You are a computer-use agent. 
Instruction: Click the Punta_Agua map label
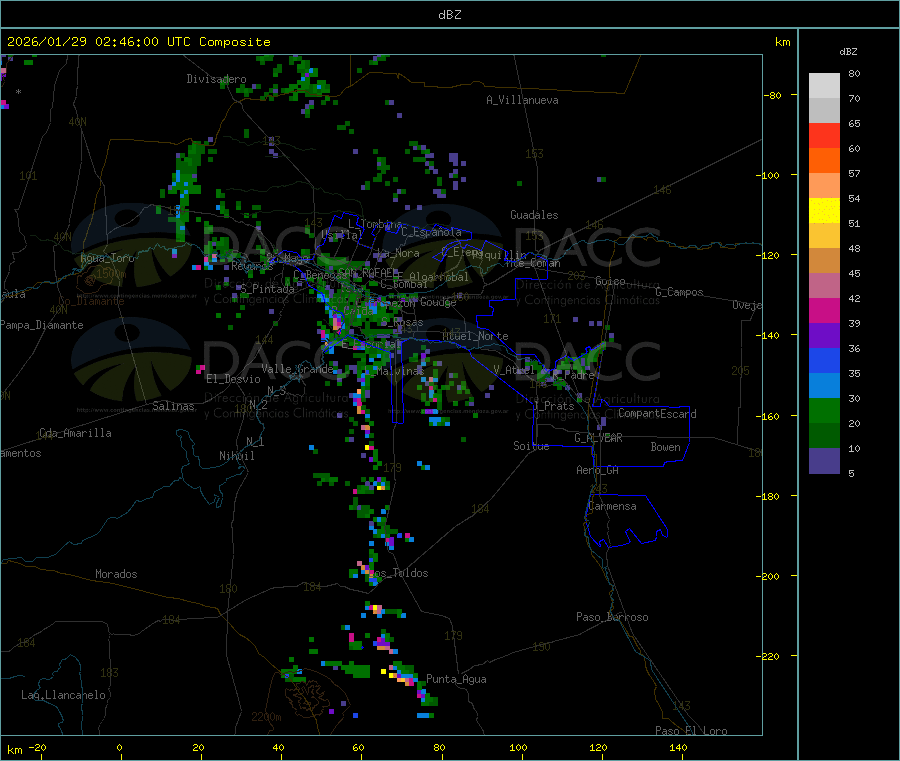[456, 679]
